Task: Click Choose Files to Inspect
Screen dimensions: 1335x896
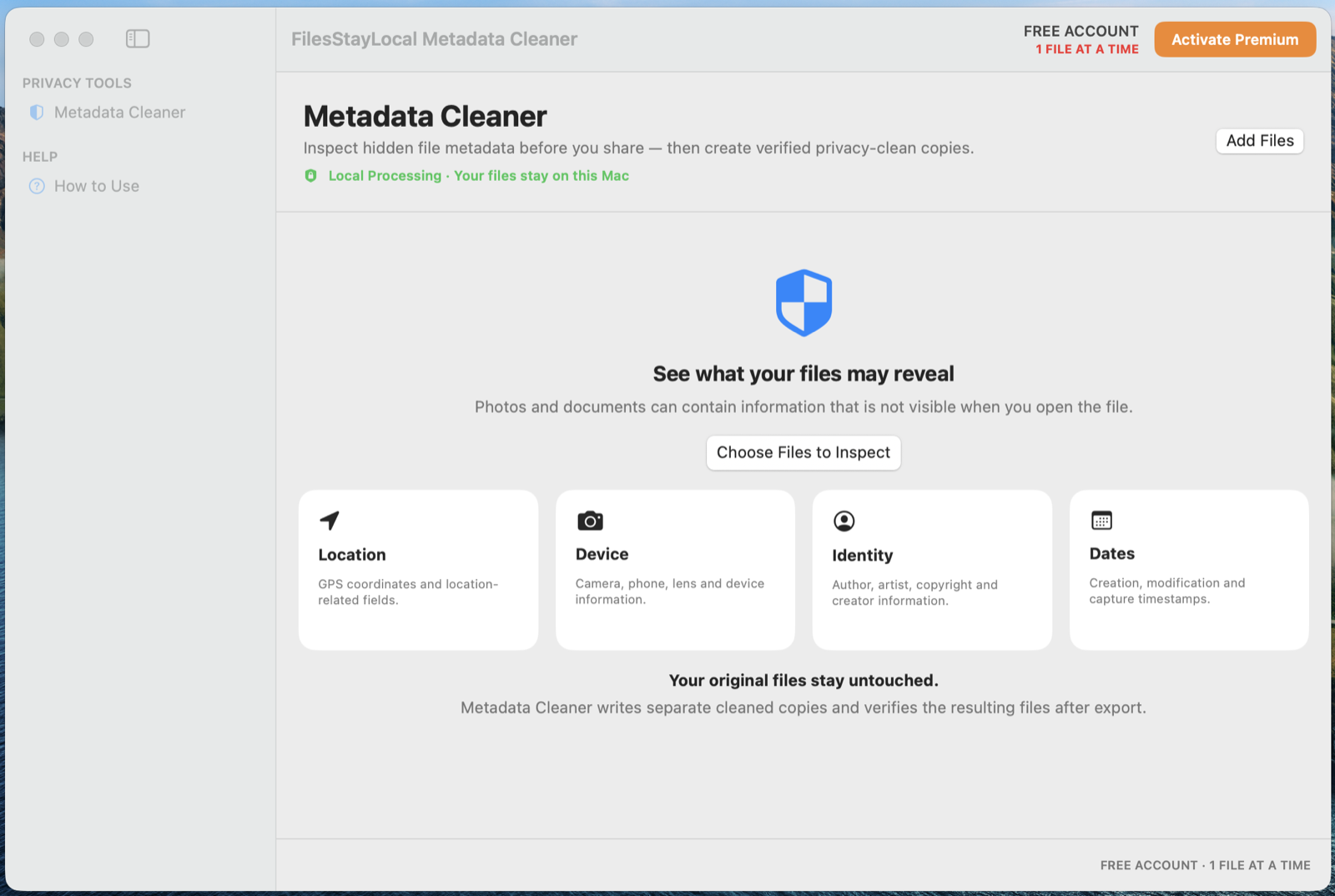Action: pyautogui.click(x=804, y=452)
